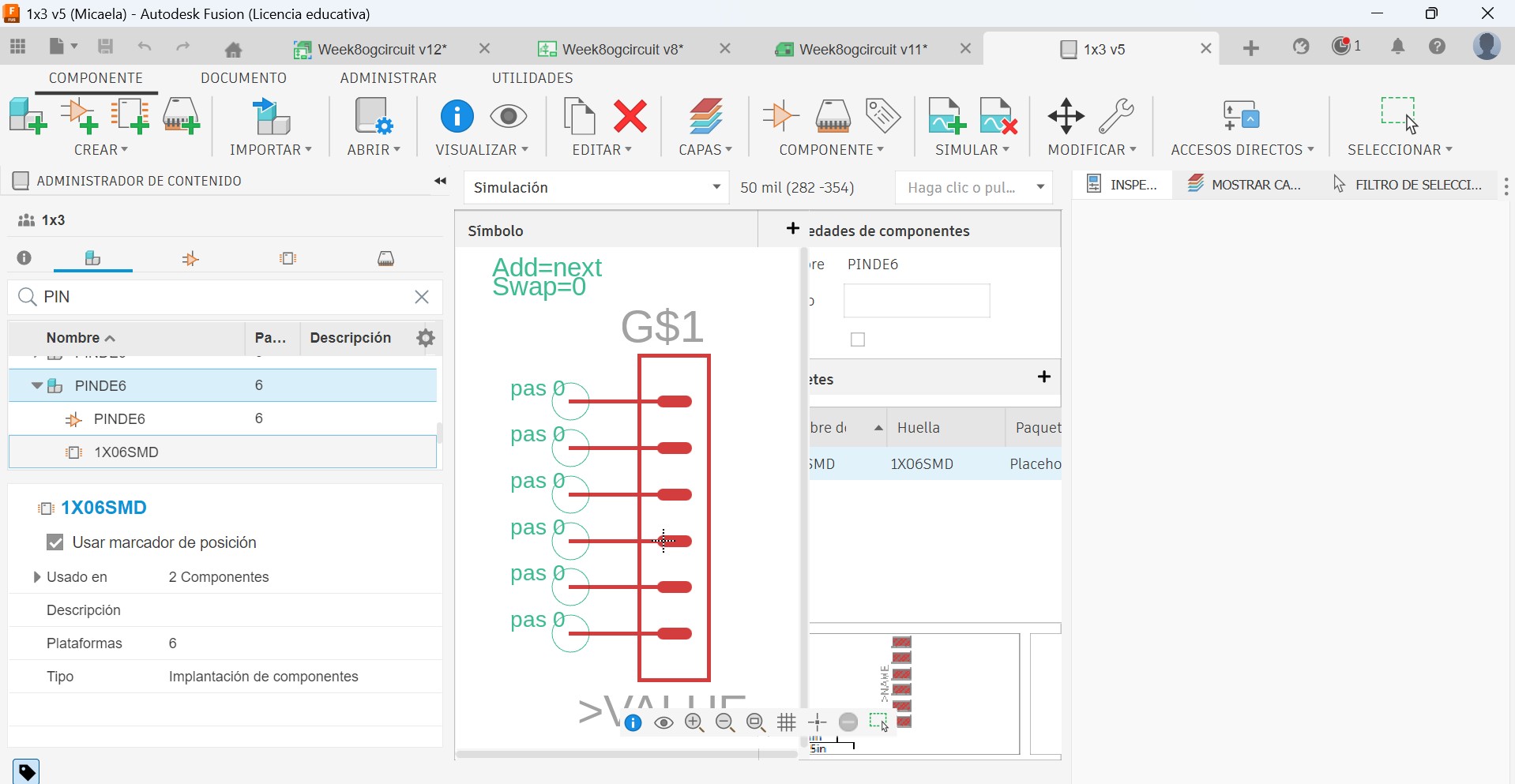1515x784 pixels.
Task: Open the File menu icon
Action: [x=62, y=47]
